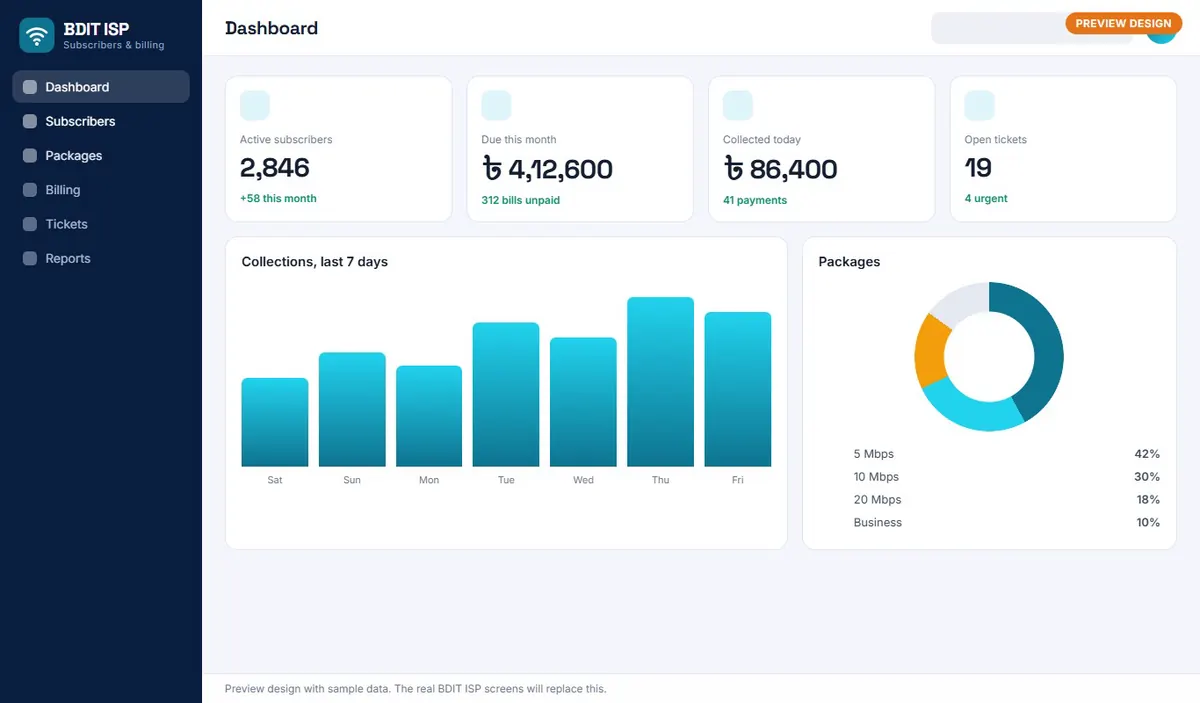This screenshot has width=1200, height=703.
Task: Select the orange donut chart segment
Action: click(x=931, y=350)
